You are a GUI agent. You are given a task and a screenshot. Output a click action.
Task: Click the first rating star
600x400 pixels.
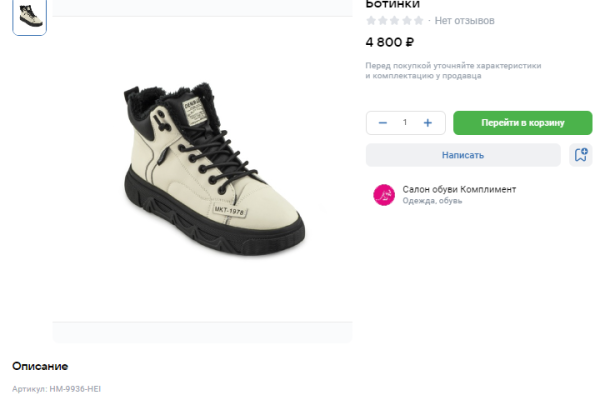[371, 21]
